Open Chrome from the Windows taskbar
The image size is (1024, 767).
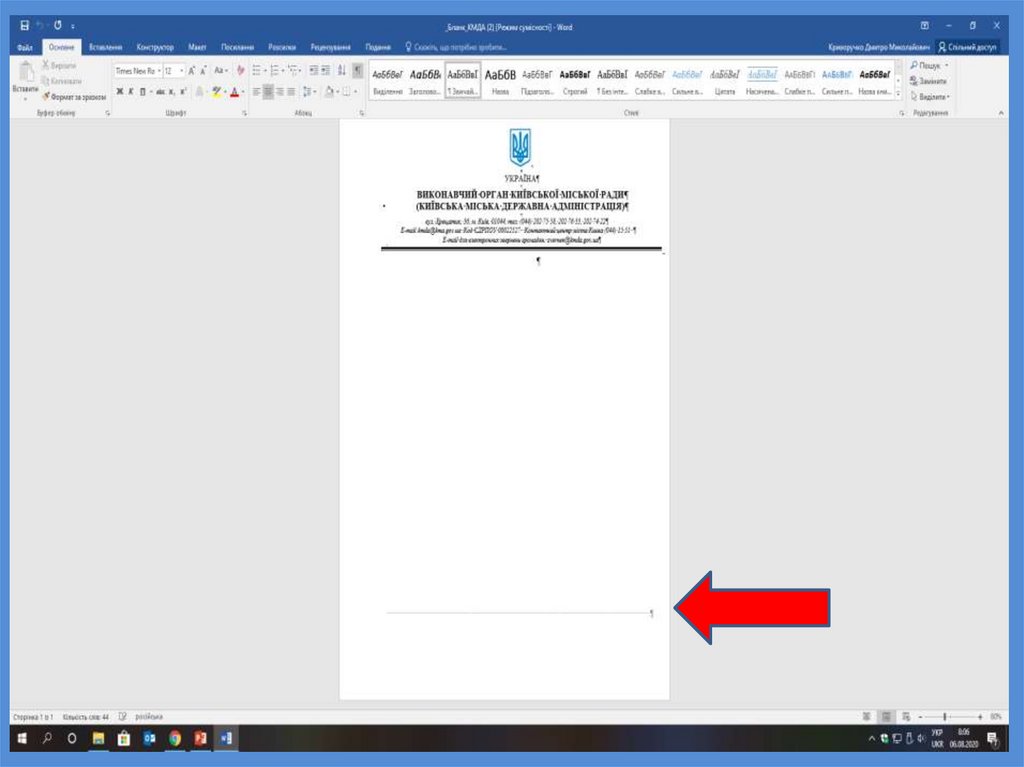point(175,739)
